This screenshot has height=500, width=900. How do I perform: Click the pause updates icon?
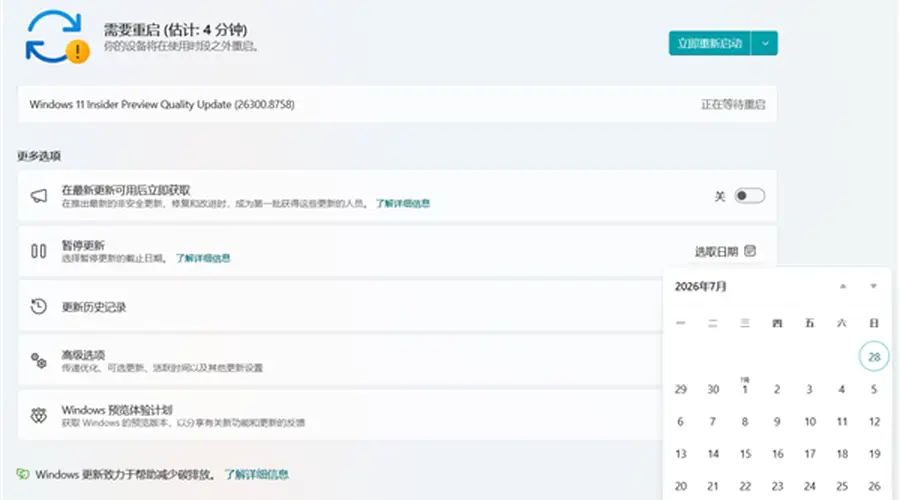coord(38,251)
